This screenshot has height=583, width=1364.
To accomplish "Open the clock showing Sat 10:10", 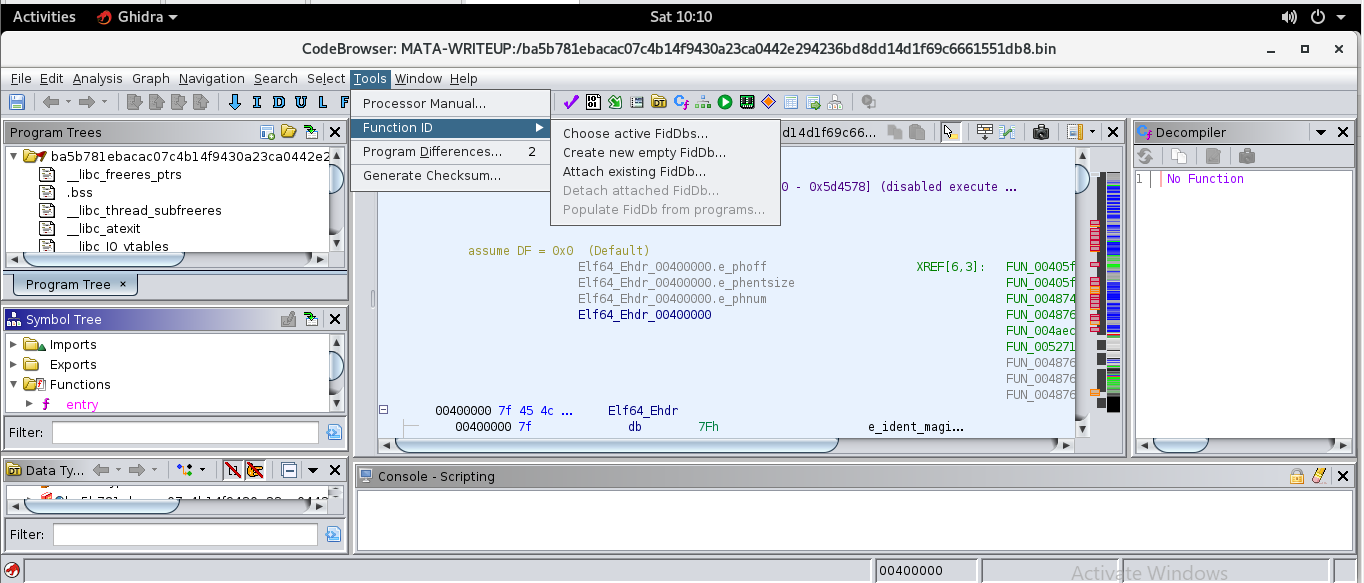I will pos(681,16).
